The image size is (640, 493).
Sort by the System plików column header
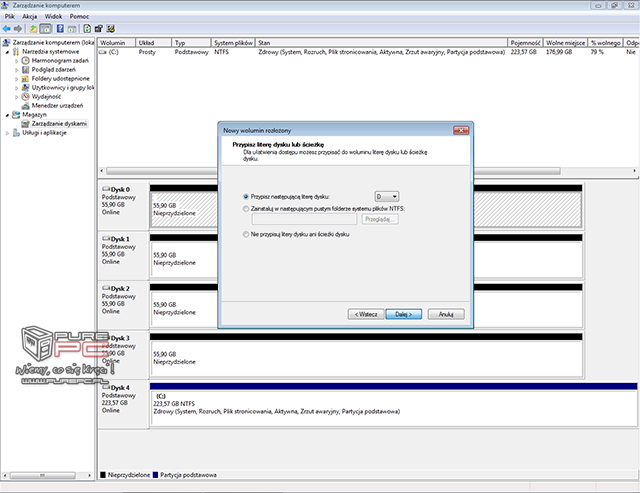233,42
